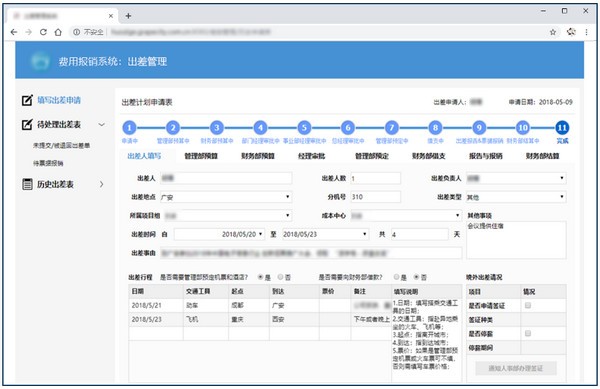Viewport: 600px width, 389px height.
Task: Reload the page with refresh icon
Action: 43,32
